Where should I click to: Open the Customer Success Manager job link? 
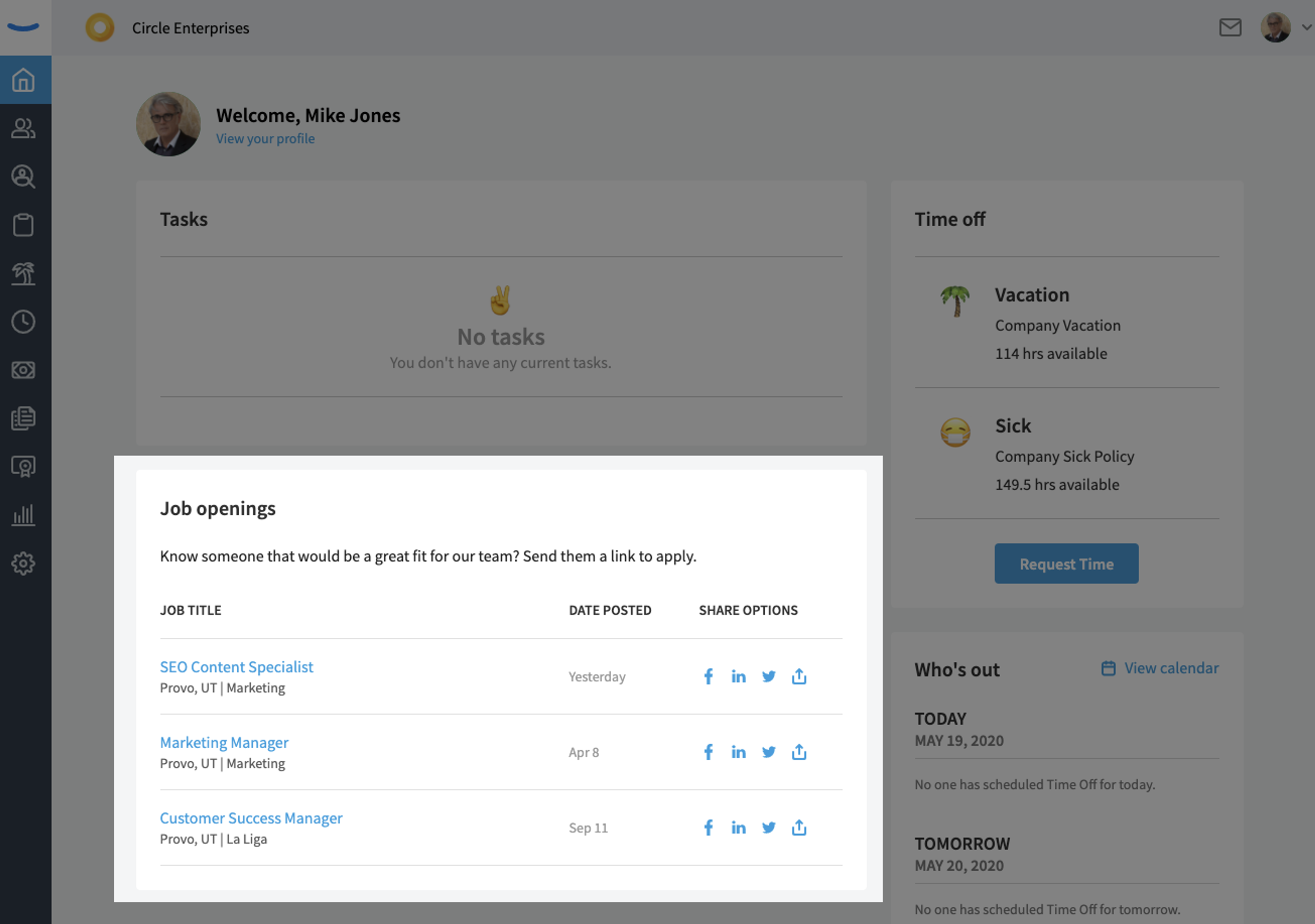point(251,818)
